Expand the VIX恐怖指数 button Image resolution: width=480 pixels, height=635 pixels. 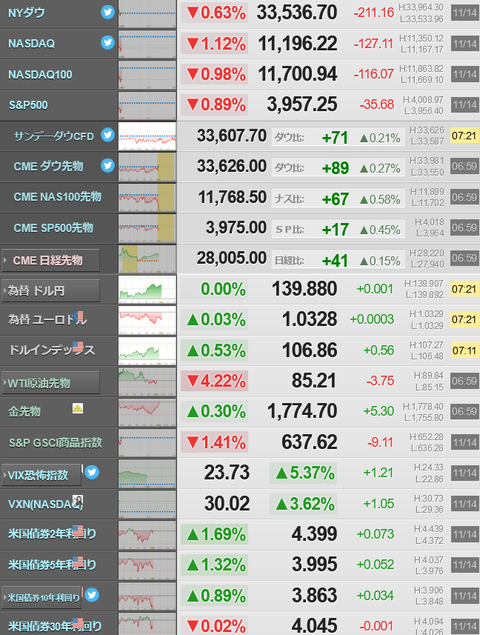(x=41, y=475)
